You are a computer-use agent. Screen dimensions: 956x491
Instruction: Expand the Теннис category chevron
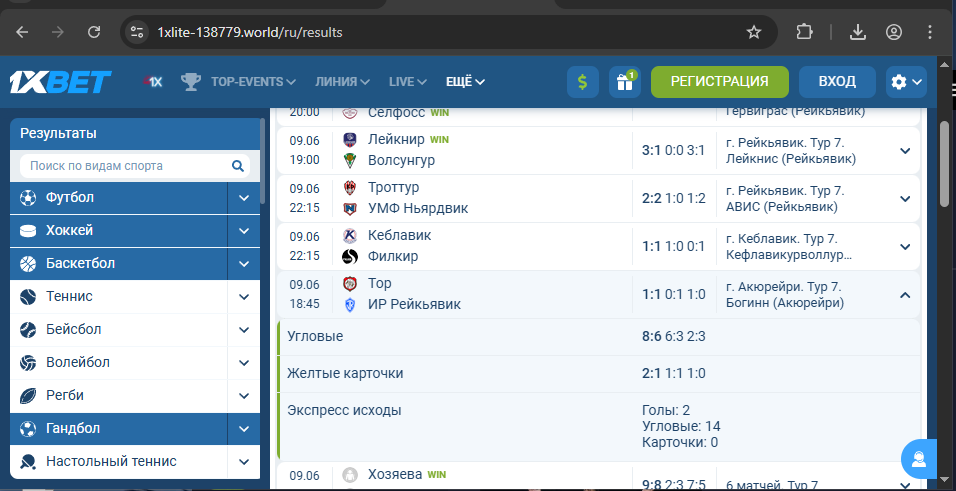(x=243, y=297)
